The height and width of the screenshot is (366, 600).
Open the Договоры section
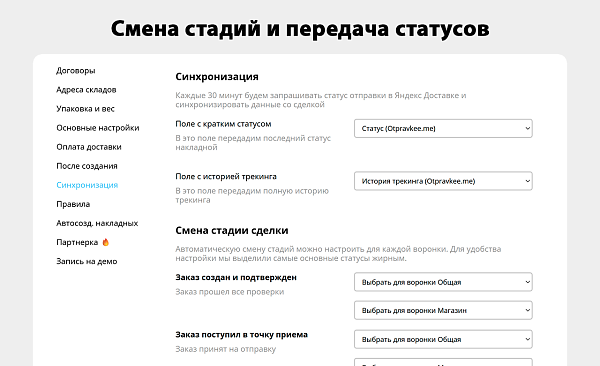[x=76, y=70]
